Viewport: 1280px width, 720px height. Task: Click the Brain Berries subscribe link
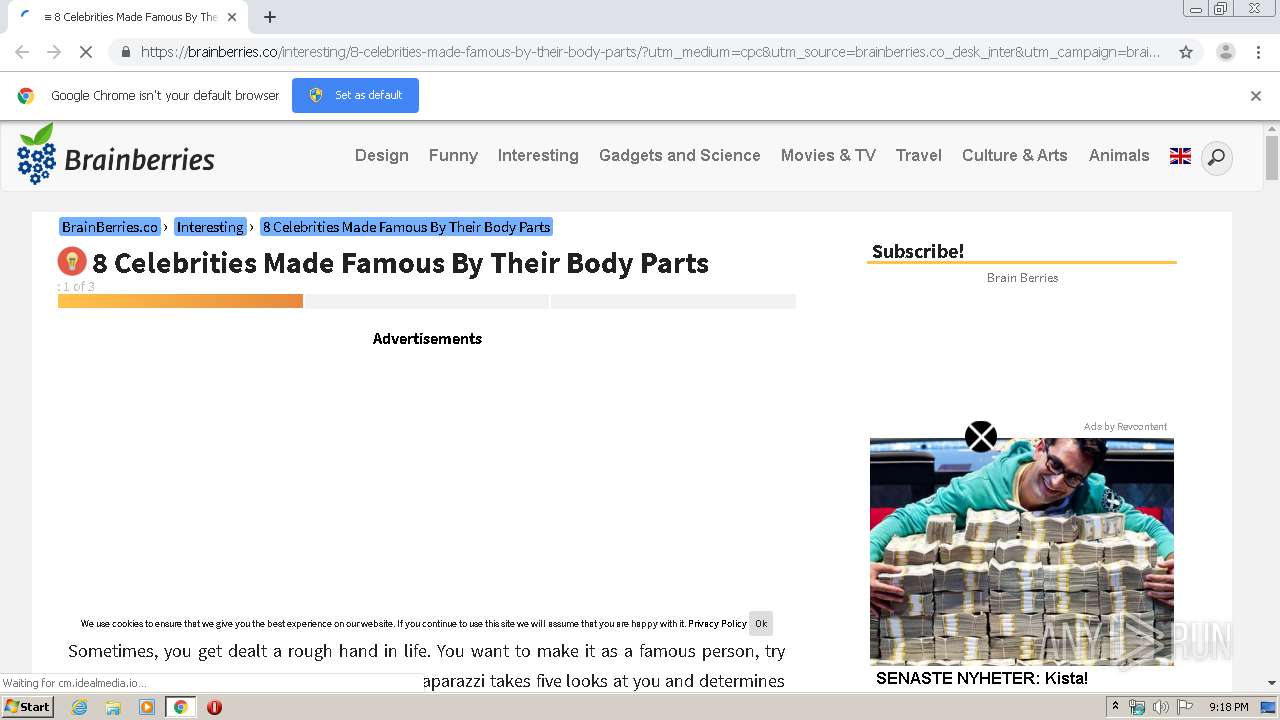[1022, 277]
